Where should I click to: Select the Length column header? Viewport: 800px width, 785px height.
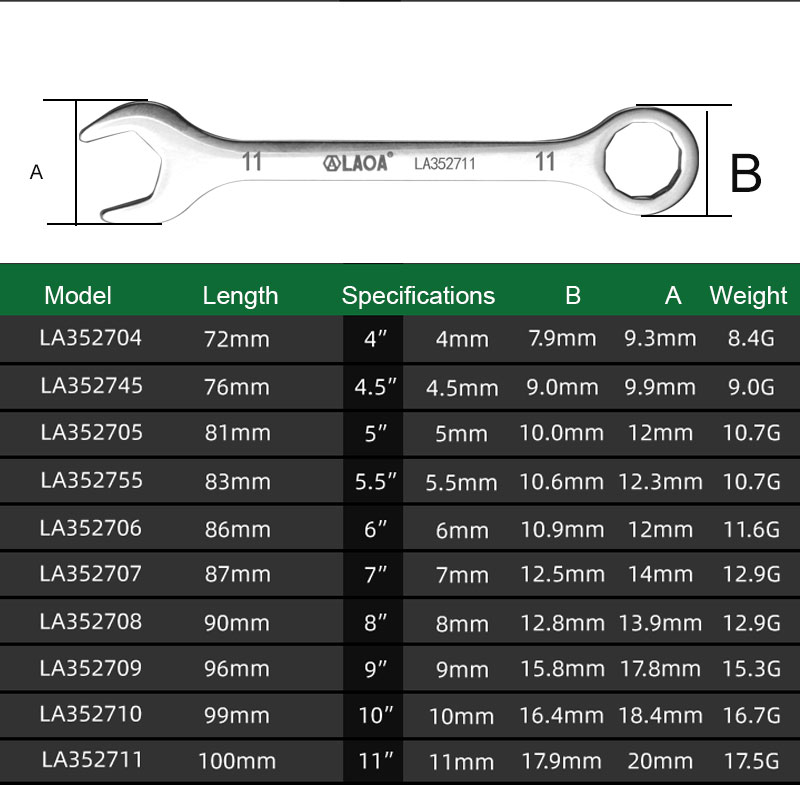pyautogui.click(x=240, y=295)
